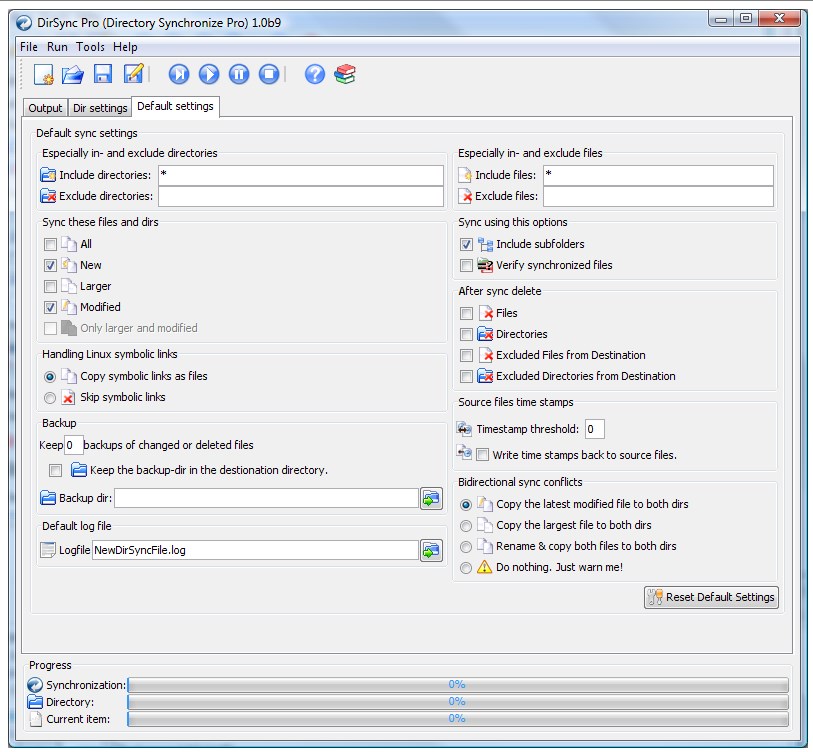Image resolution: width=813 pixels, height=752 pixels.
Task: Enable Verify synchronized files
Action: tap(466, 266)
